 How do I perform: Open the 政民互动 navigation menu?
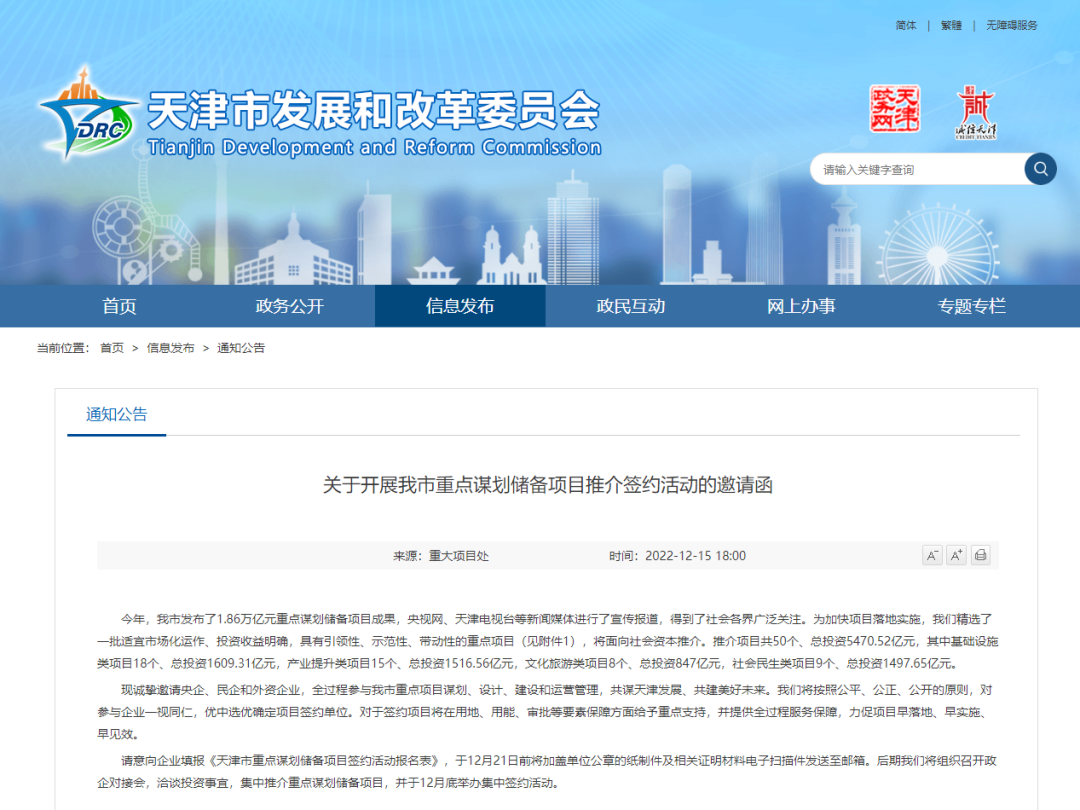(x=630, y=306)
